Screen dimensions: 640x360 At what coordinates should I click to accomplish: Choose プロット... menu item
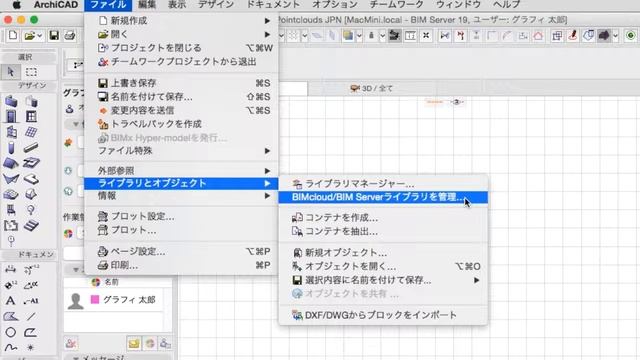(x=181, y=230)
